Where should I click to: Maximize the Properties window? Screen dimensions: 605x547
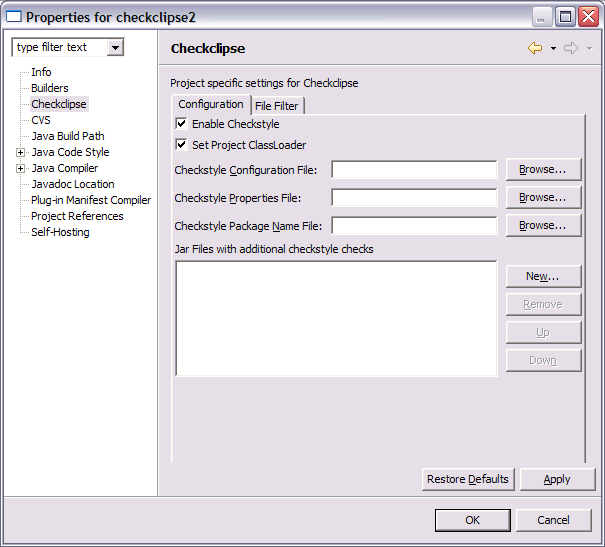(565, 17)
